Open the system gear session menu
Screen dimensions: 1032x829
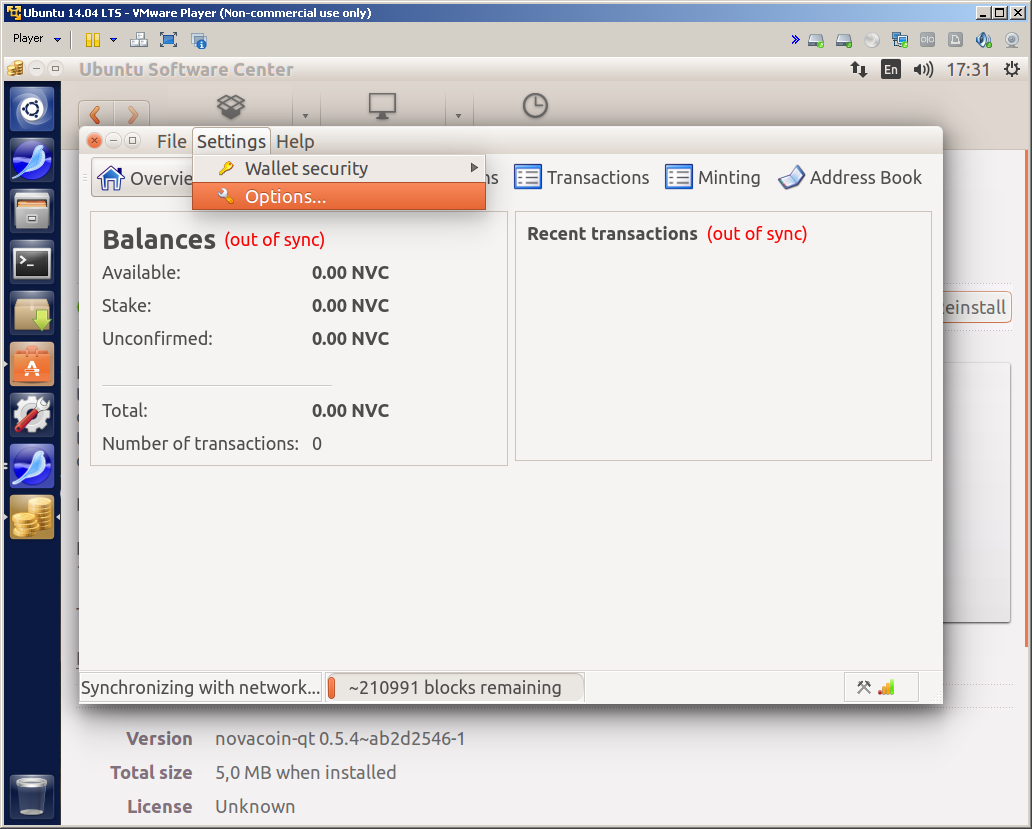(1012, 69)
